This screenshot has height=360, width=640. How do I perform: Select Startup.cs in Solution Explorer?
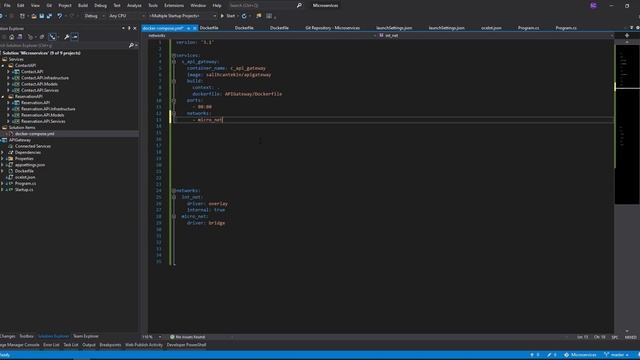point(24,190)
